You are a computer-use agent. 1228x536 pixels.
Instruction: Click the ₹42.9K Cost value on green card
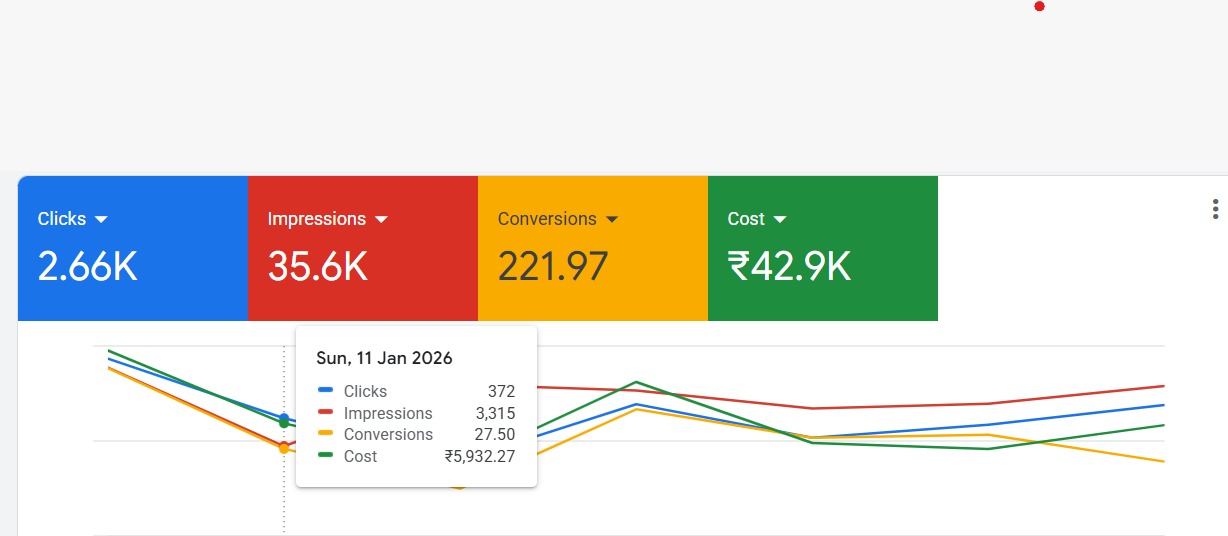pos(789,267)
